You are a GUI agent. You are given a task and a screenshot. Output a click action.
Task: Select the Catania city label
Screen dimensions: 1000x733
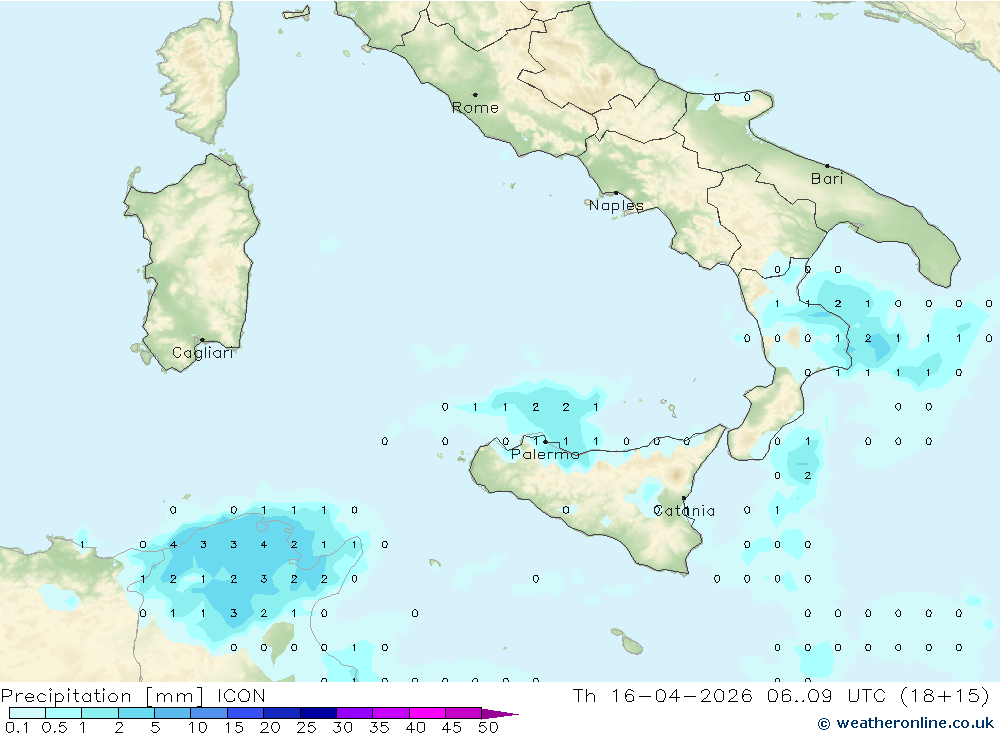684,510
